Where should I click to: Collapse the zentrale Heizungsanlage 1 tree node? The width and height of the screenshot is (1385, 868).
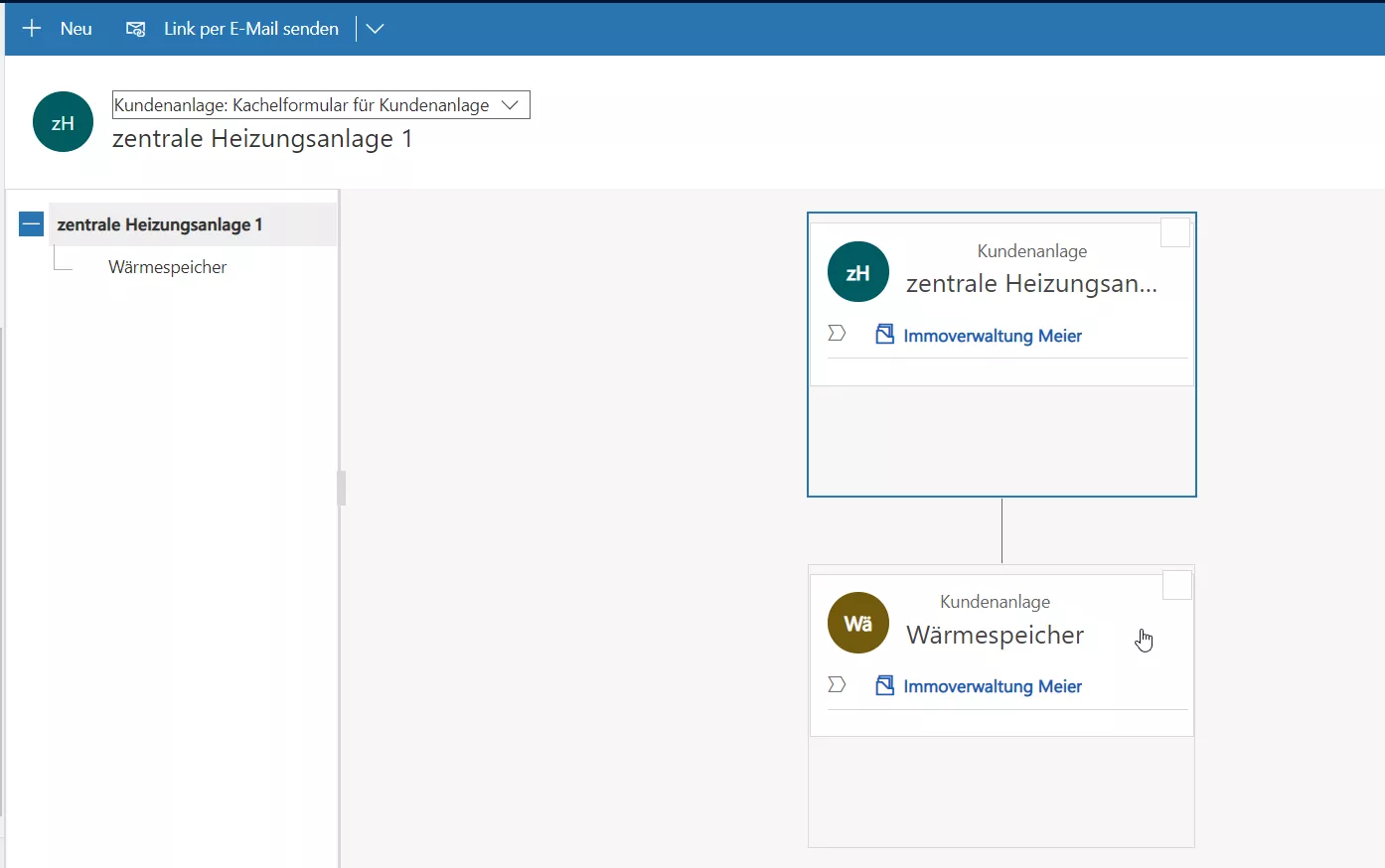tap(31, 224)
